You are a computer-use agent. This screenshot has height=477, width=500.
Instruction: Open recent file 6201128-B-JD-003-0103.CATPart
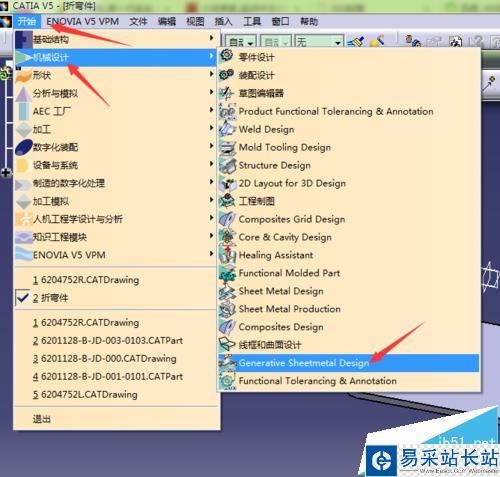point(115,341)
